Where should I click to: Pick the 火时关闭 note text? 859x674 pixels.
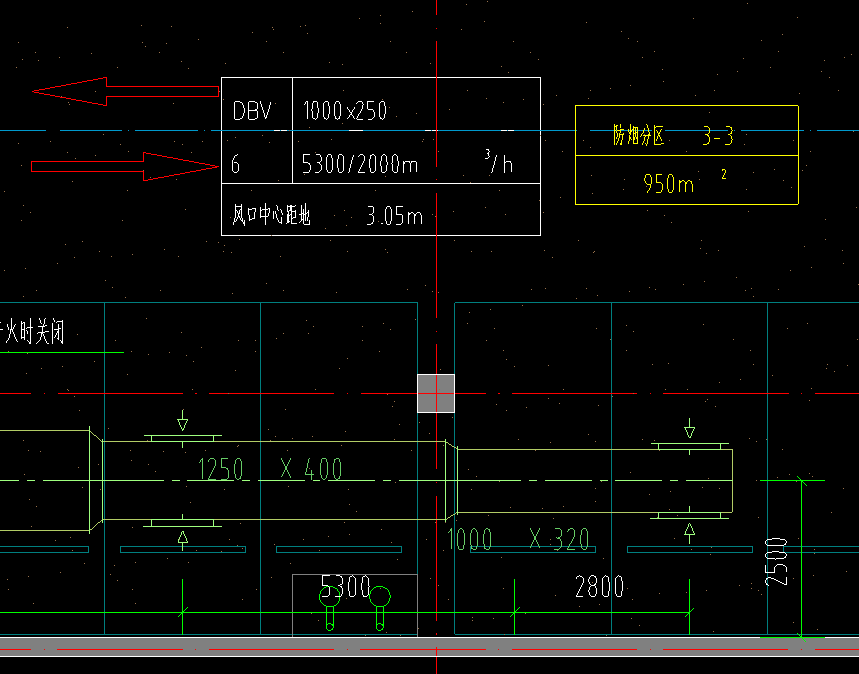[x=33, y=333]
